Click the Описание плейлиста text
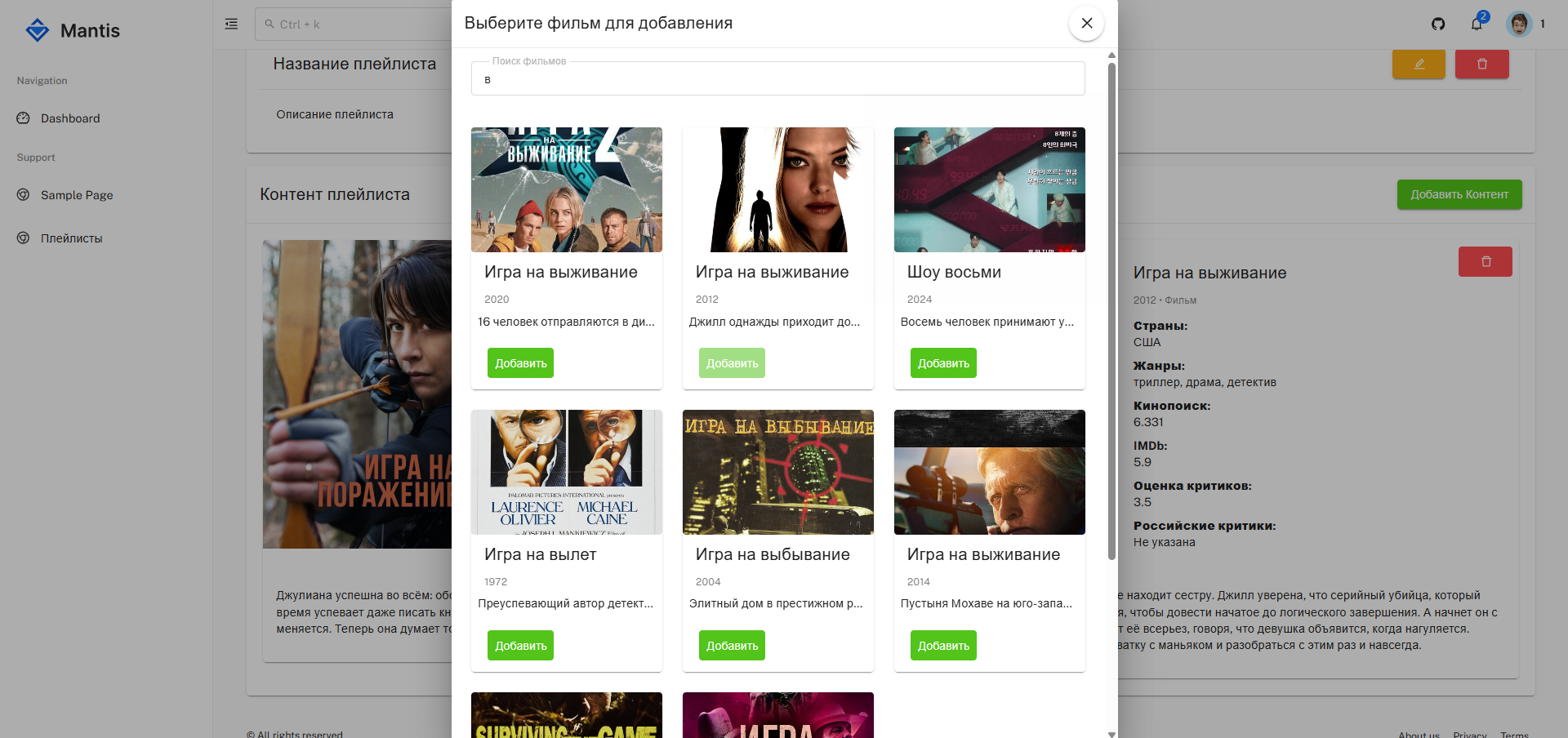Screen dimensions: 1568x738 coord(335,114)
